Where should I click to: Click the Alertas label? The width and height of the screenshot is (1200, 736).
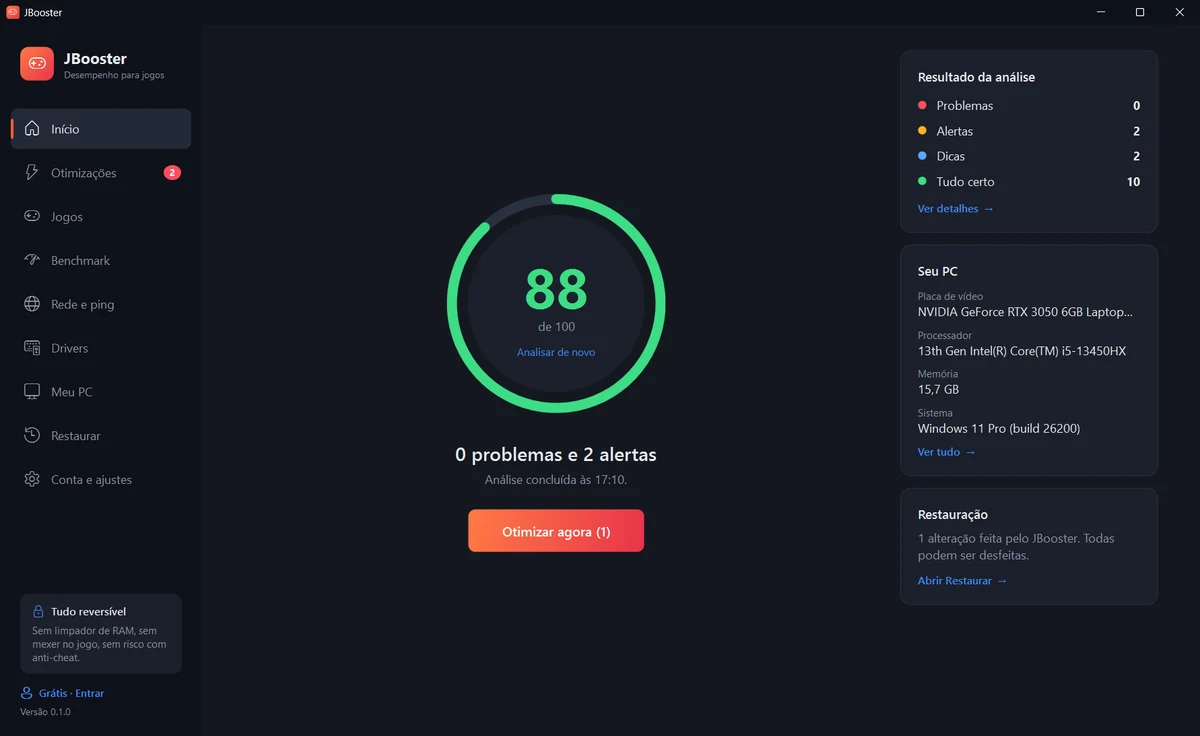click(955, 131)
